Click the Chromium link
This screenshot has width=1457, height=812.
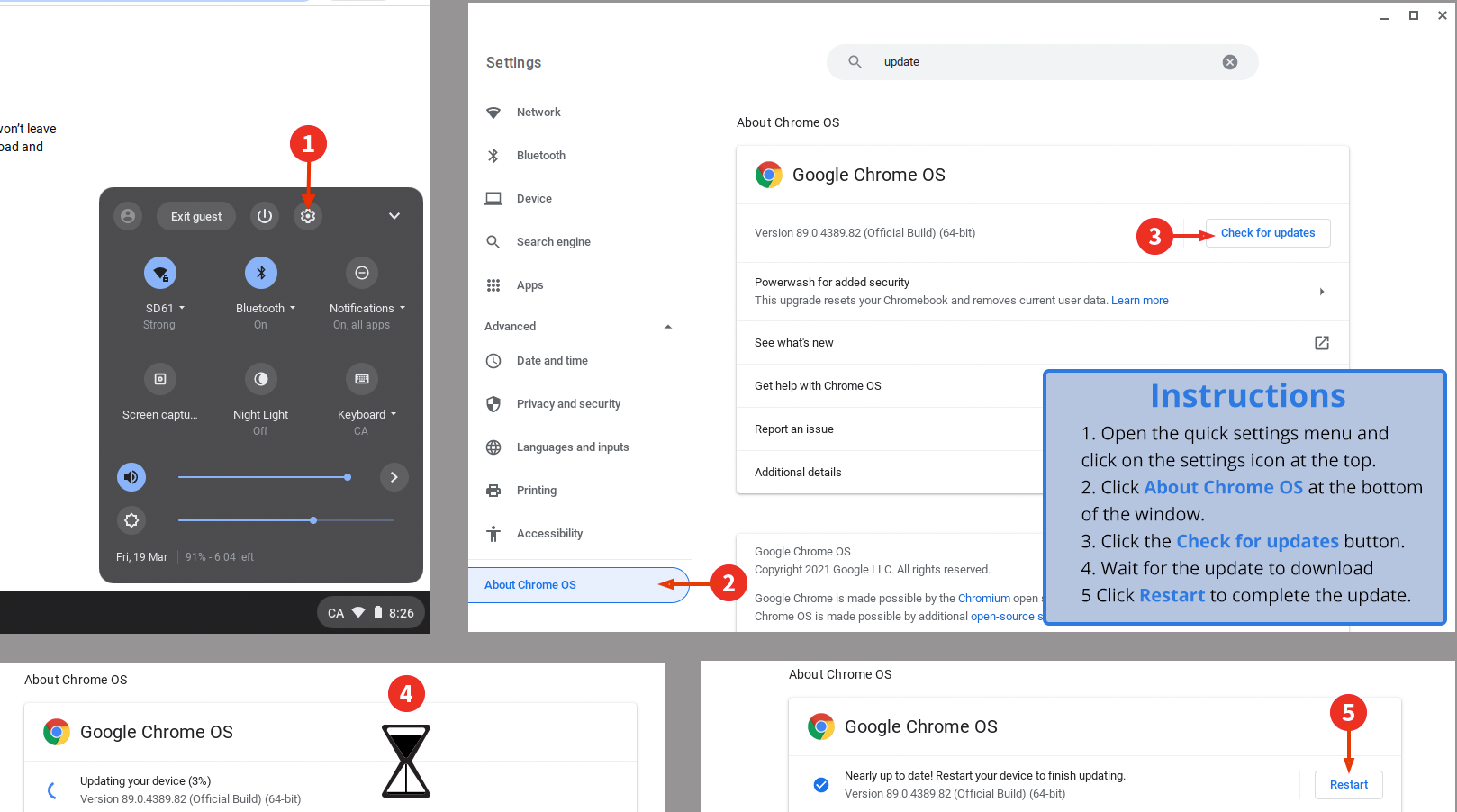point(984,599)
